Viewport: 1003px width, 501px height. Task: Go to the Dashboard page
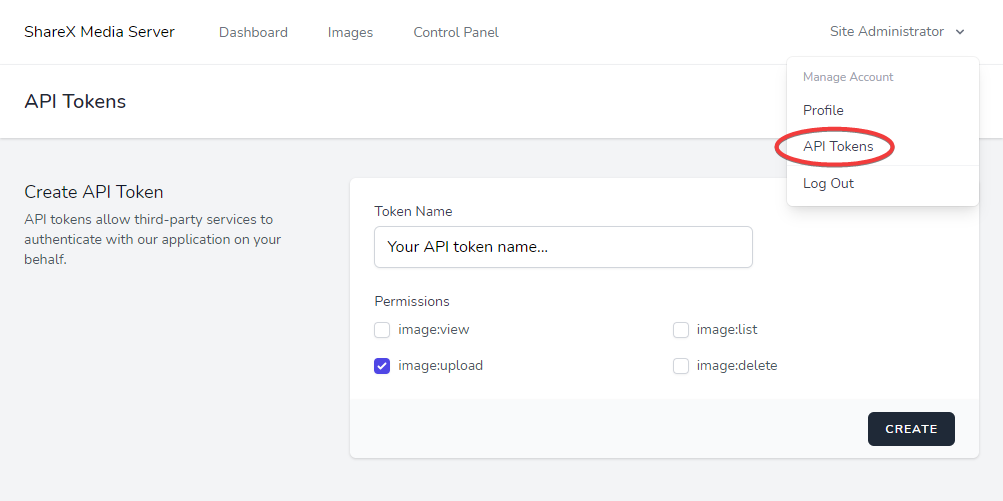[253, 32]
